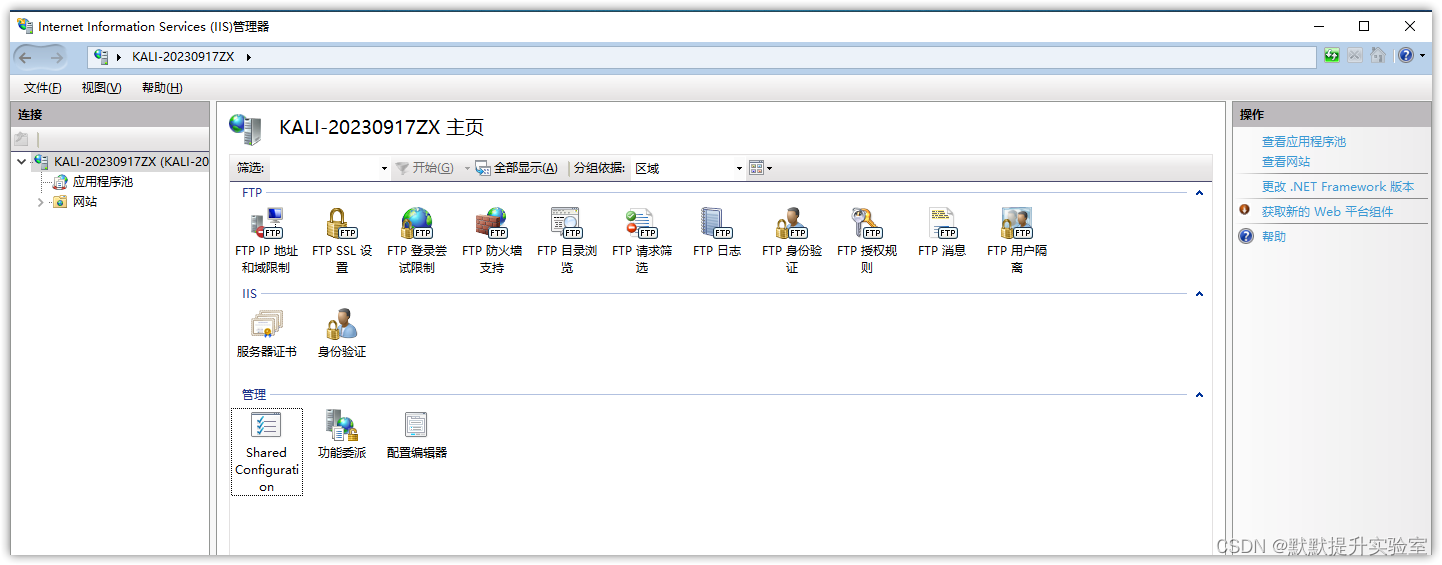
Task: Select Shared Configuration icon
Action: tap(267, 452)
